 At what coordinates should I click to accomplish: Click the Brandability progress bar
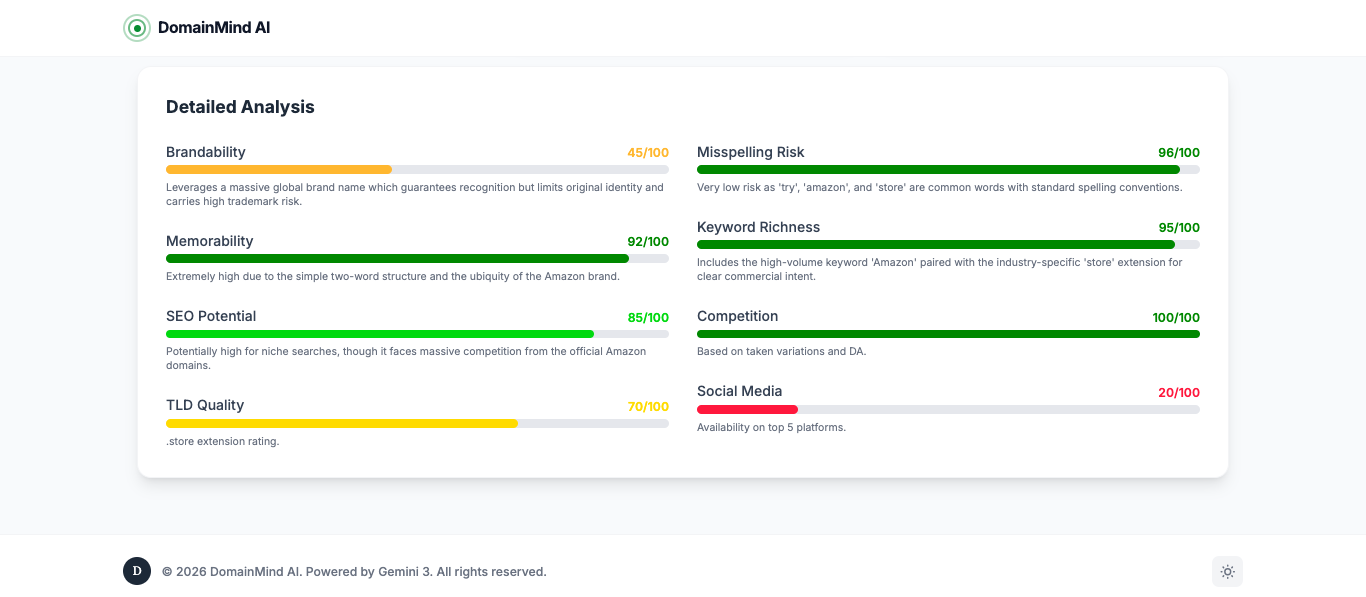coord(417,170)
